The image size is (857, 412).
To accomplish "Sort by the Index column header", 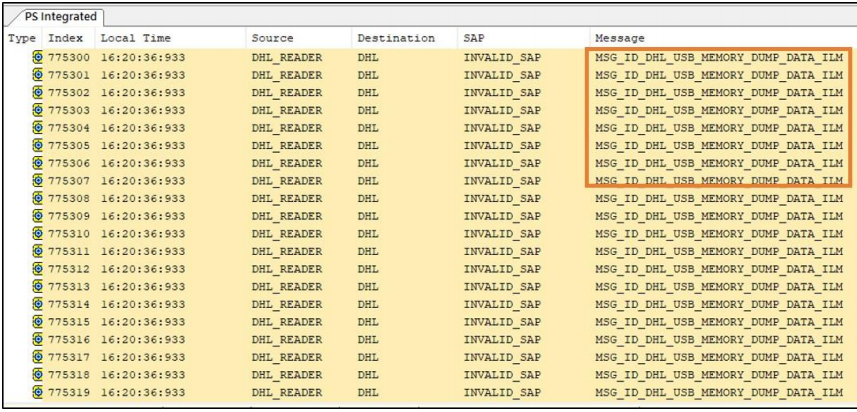I will (x=66, y=38).
